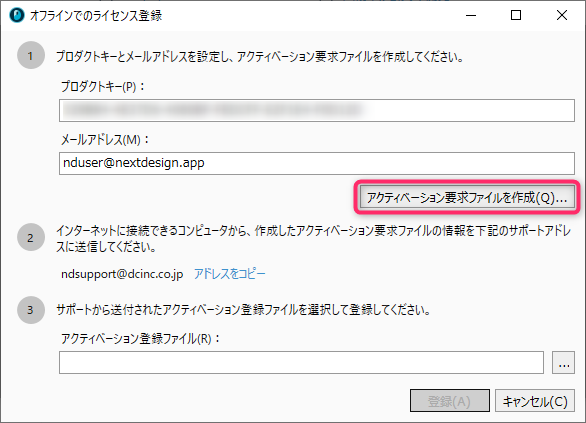
Task: Click the ndsupport@dcinc.co.jp support address text
Action: tap(122, 274)
